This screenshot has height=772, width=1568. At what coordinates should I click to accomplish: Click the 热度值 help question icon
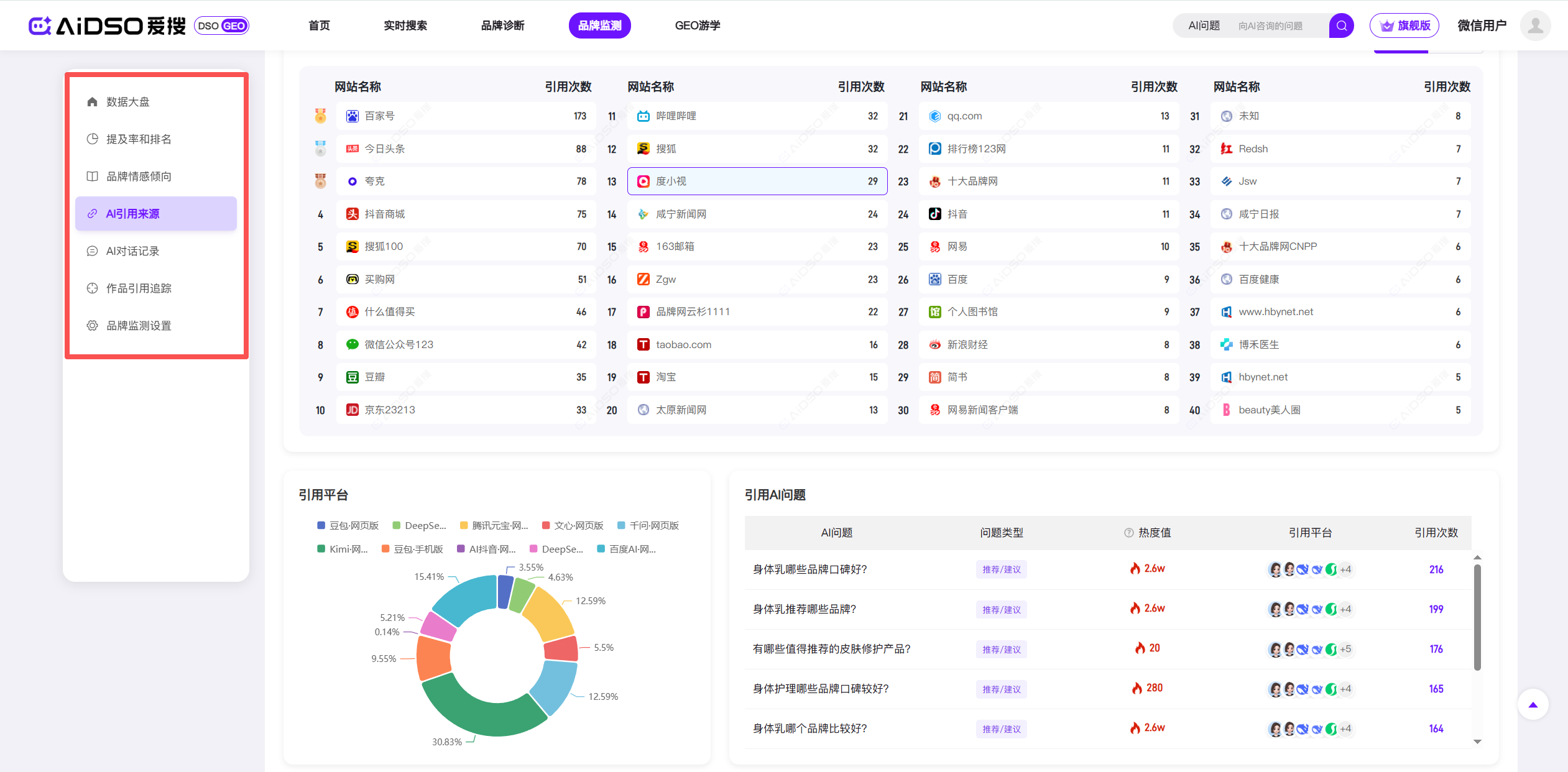(x=1128, y=533)
